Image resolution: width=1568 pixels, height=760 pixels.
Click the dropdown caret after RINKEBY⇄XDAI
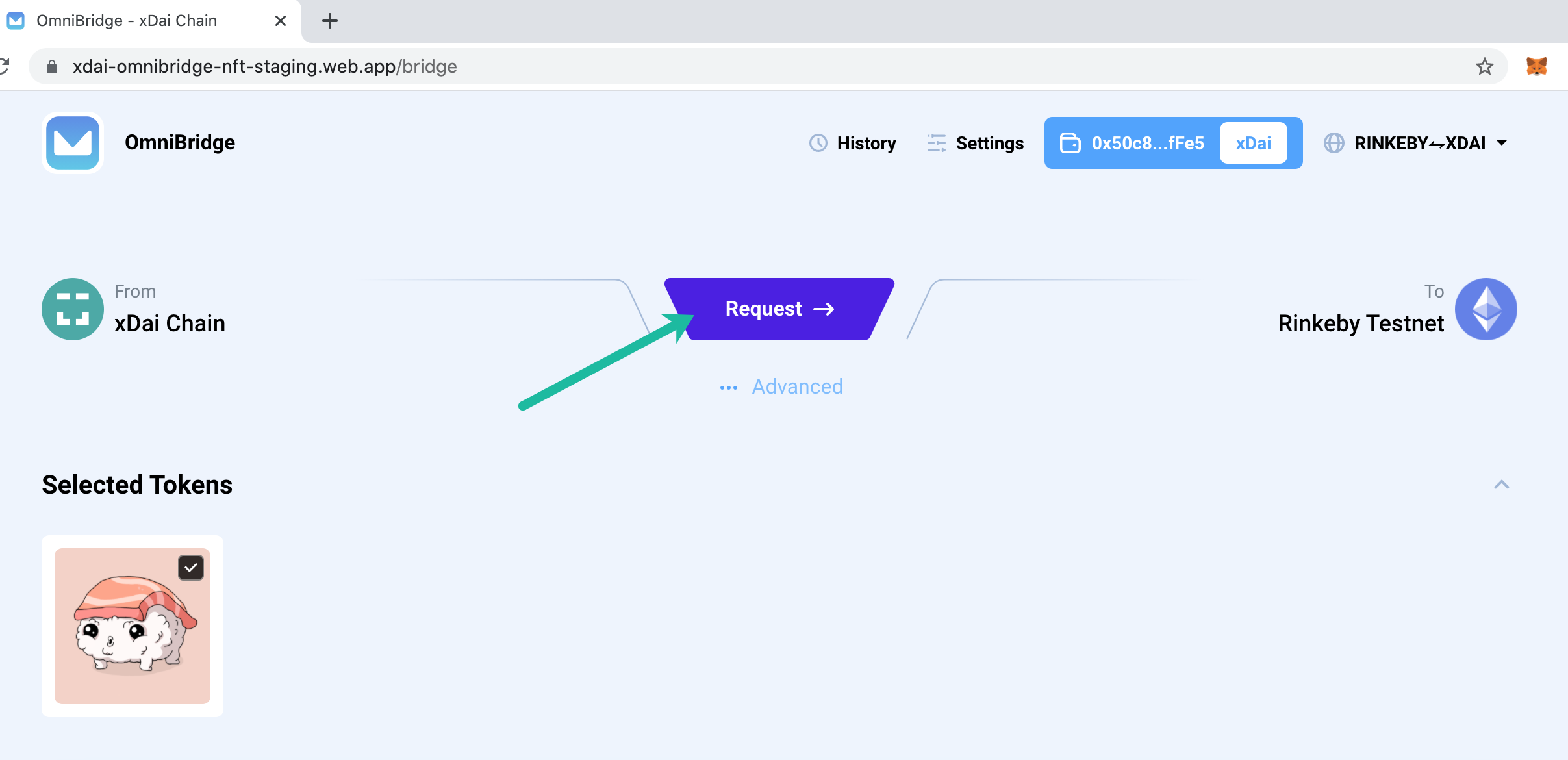point(1502,143)
